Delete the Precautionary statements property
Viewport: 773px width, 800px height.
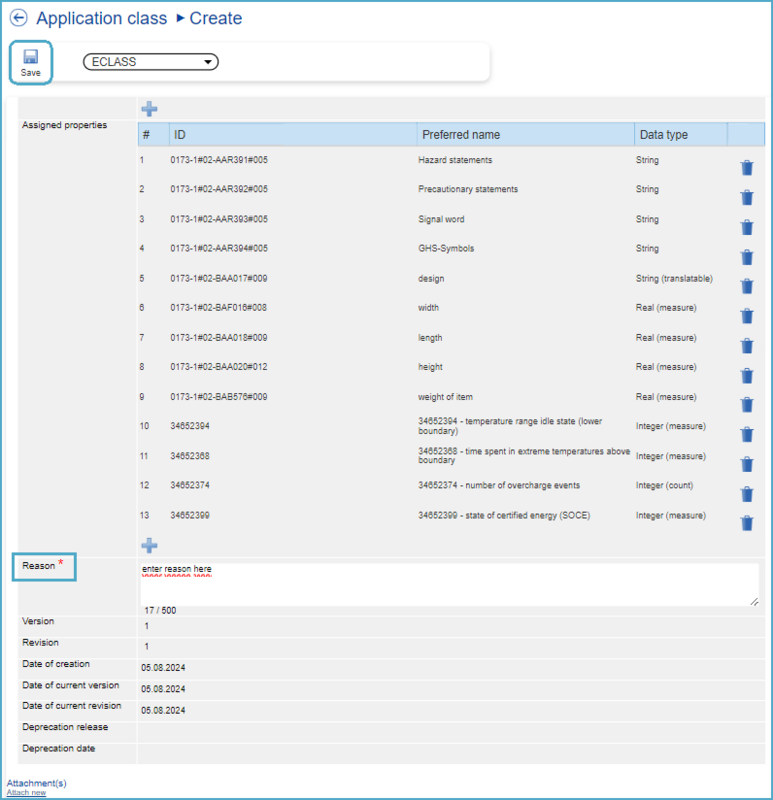pos(746,198)
